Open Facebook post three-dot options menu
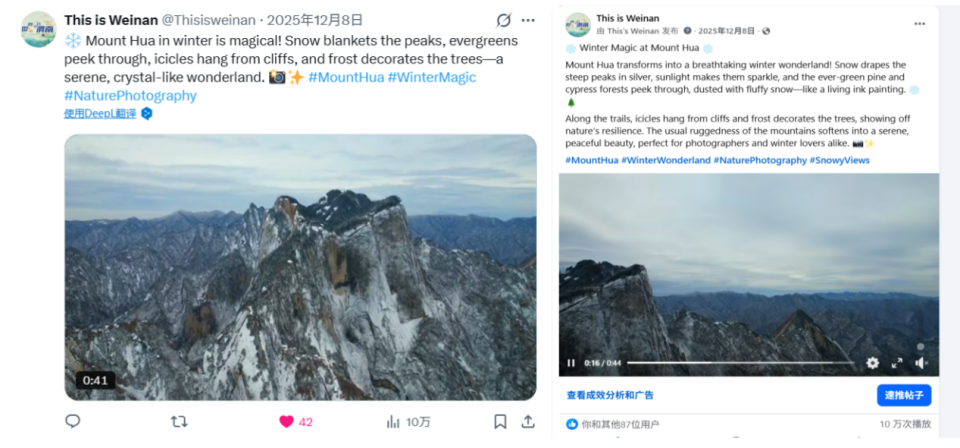Image resolution: width=960 pixels, height=448 pixels. (x=920, y=24)
